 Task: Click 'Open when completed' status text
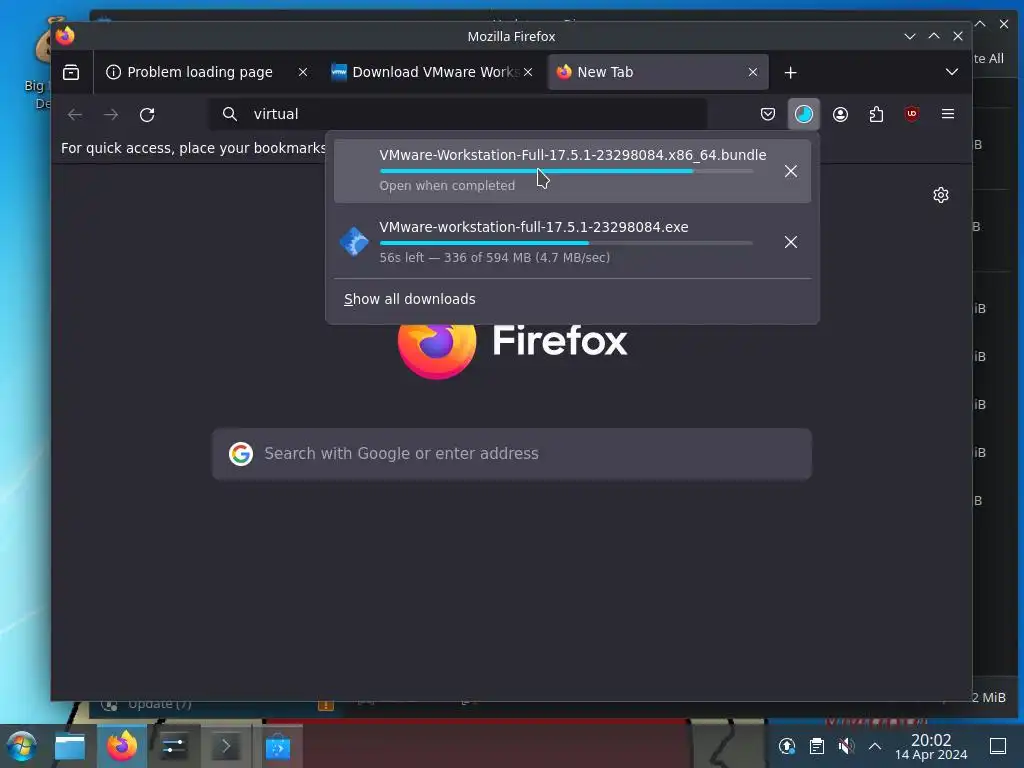pos(447,185)
